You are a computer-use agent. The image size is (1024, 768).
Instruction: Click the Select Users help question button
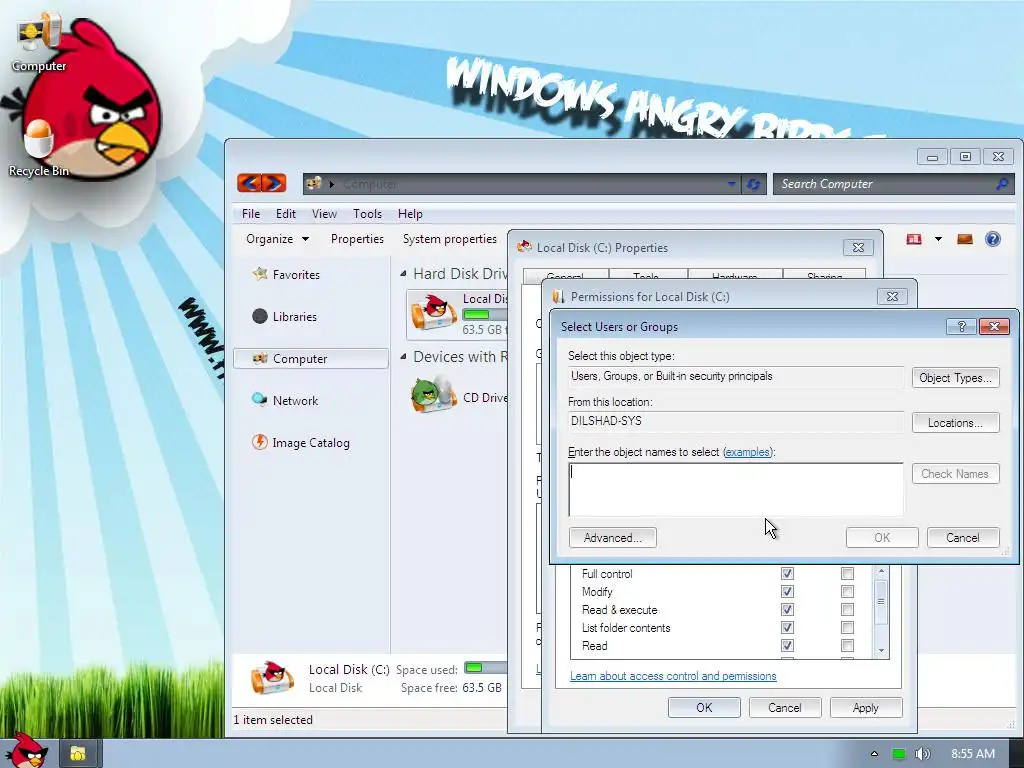point(961,326)
